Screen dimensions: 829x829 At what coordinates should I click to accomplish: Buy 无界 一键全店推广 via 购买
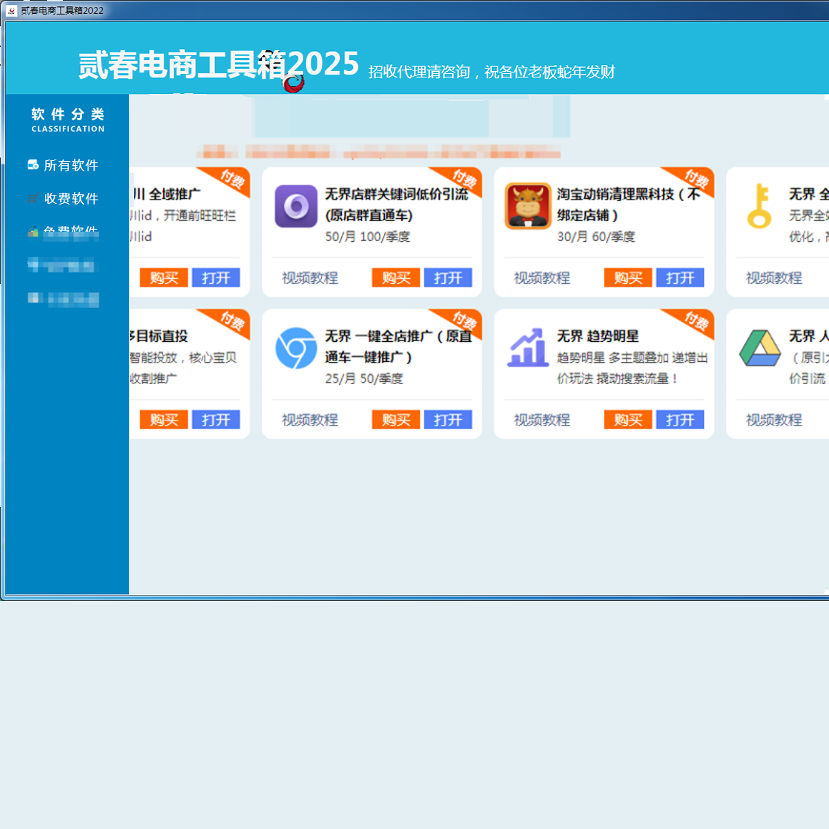point(396,420)
